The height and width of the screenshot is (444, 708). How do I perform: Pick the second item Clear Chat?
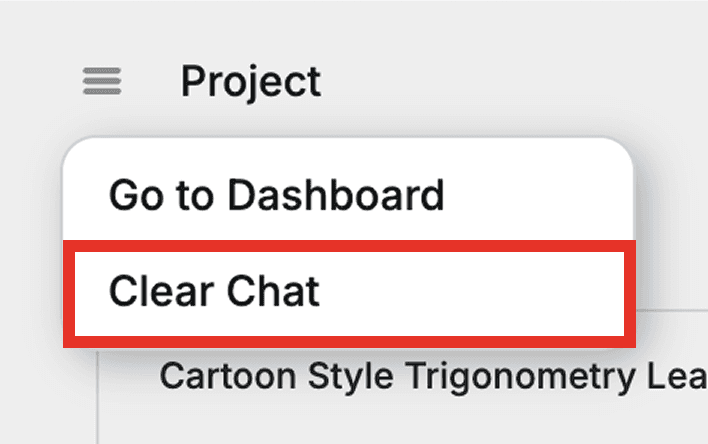pos(214,291)
